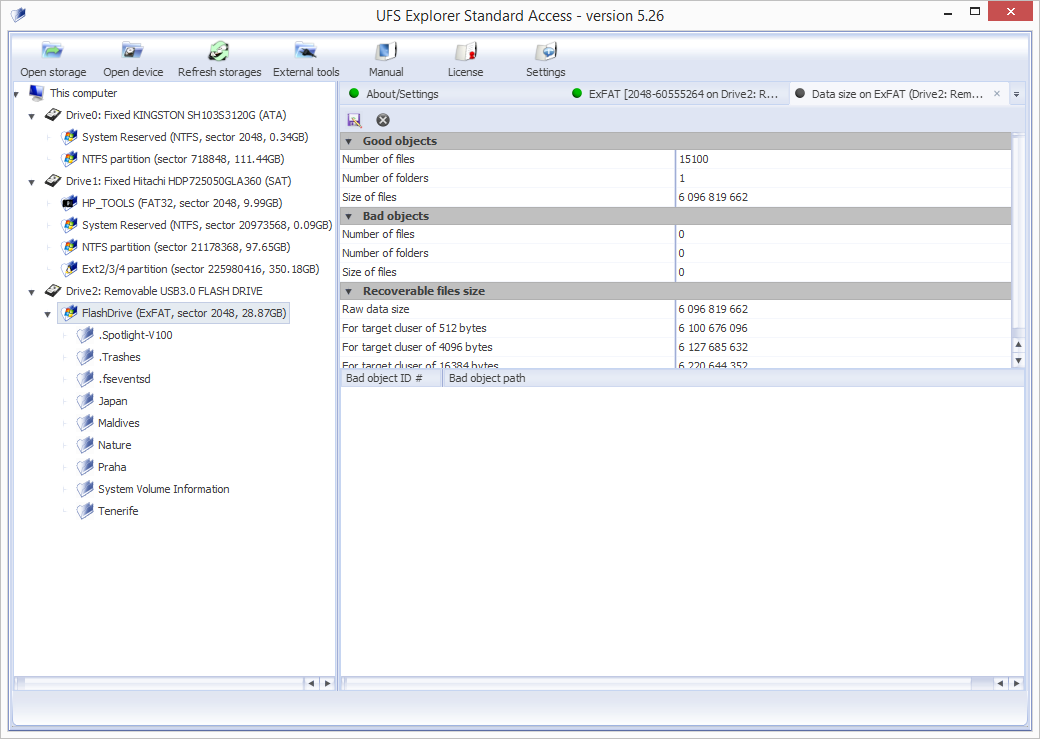Switch to the About/Settings tab
1040x739 pixels.
click(402, 94)
